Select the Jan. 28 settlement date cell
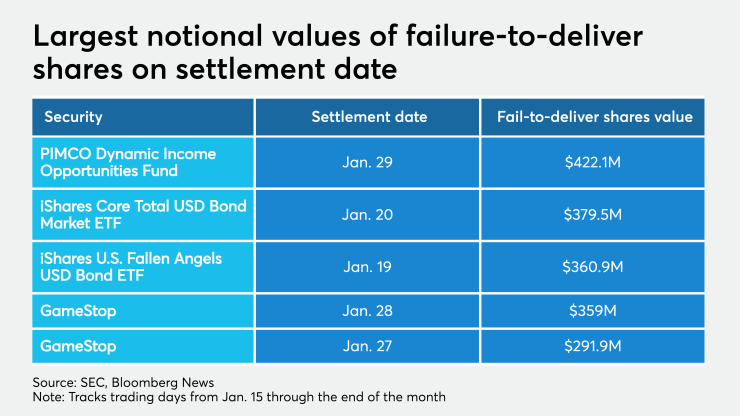Viewport: 740px width, 416px height. [x=369, y=311]
